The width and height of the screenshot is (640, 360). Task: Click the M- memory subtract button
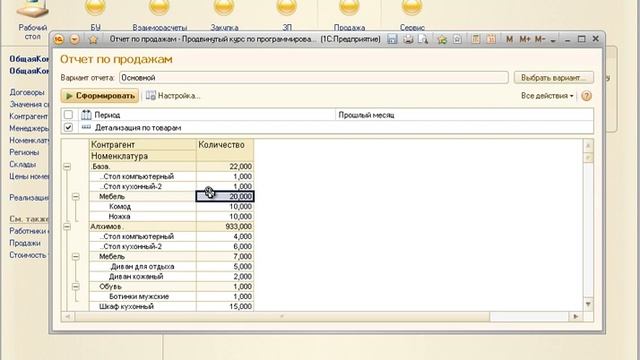pos(540,39)
